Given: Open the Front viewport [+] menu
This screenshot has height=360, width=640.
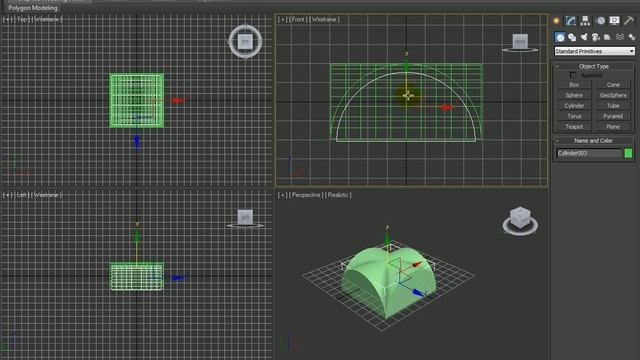Looking at the screenshot, I should (282, 19).
